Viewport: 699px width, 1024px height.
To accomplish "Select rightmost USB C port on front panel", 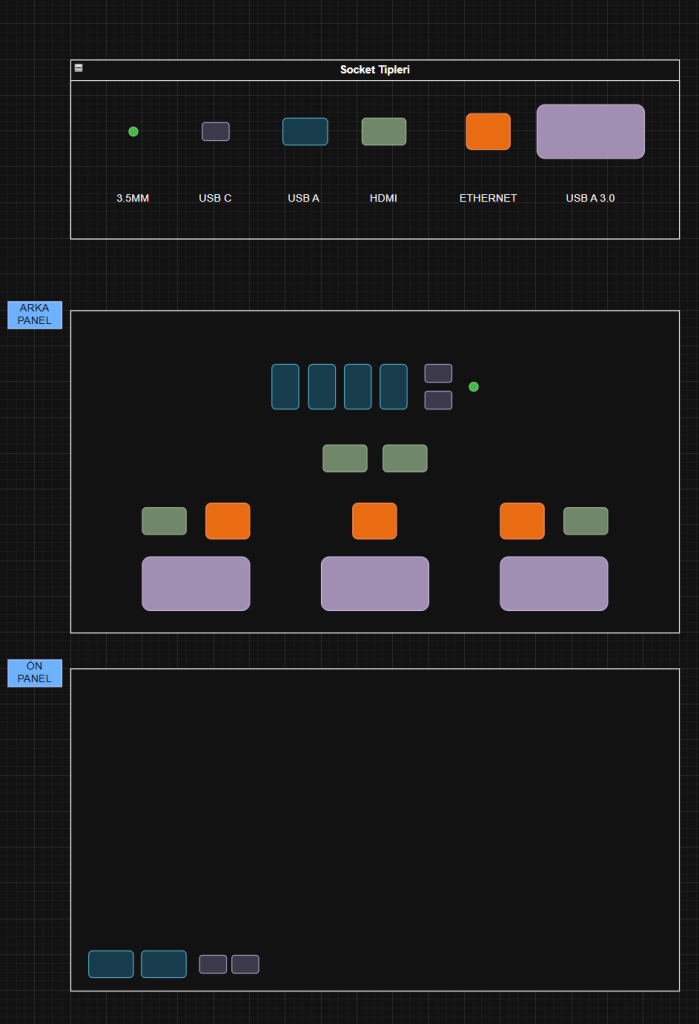I will (245, 964).
